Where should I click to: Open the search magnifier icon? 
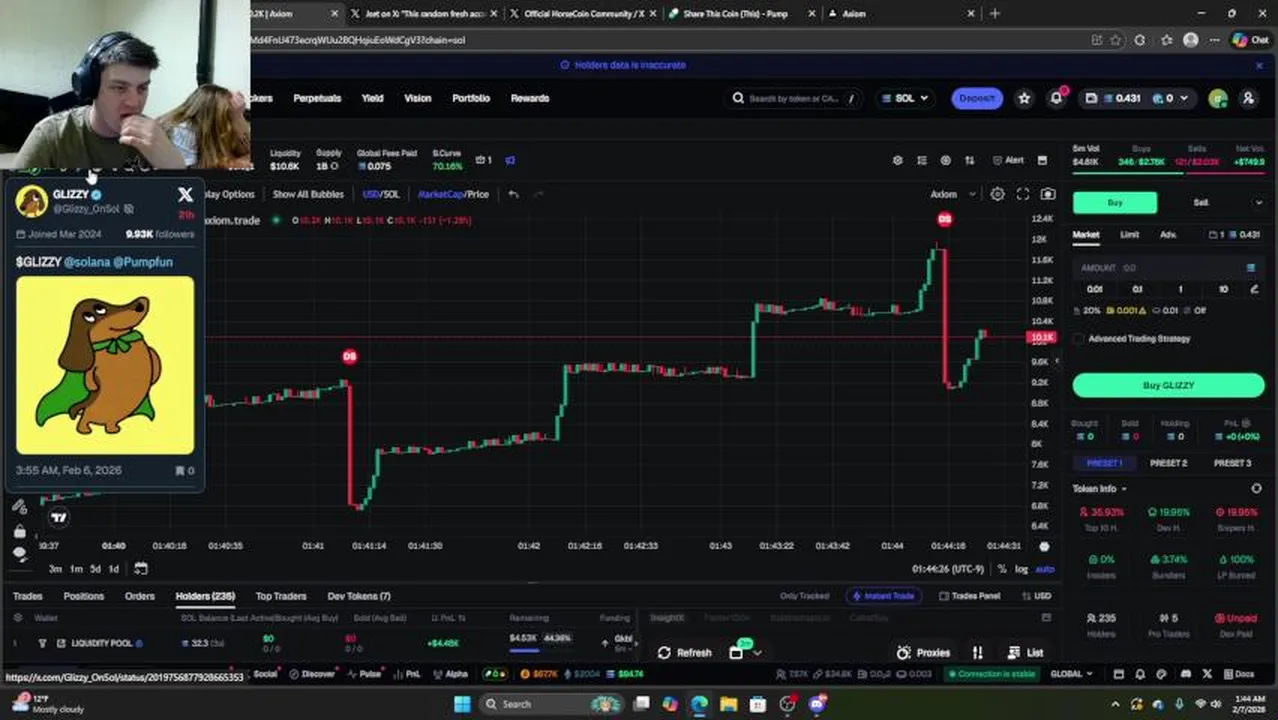click(x=738, y=98)
